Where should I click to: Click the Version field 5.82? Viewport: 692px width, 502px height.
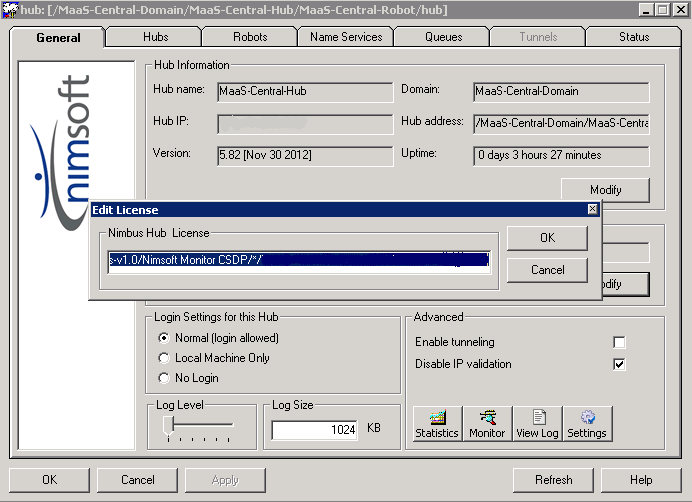(305, 156)
